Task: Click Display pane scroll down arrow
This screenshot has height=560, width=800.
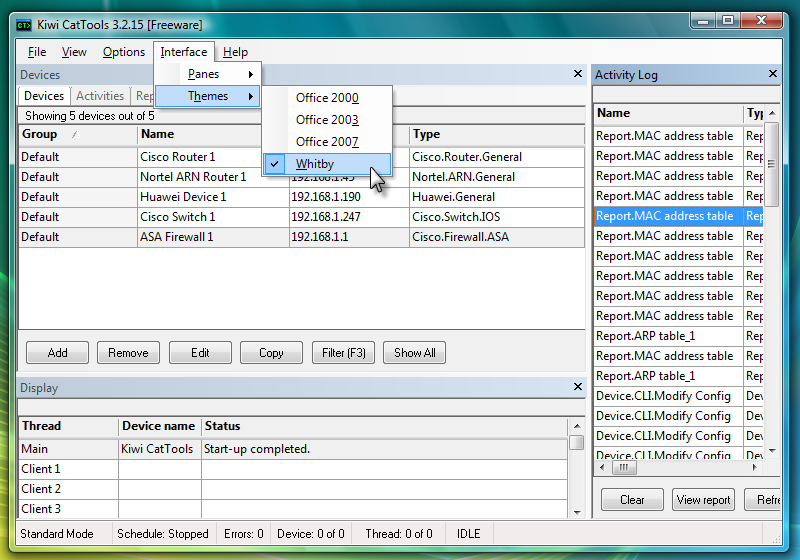Action: [x=577, y=512]
